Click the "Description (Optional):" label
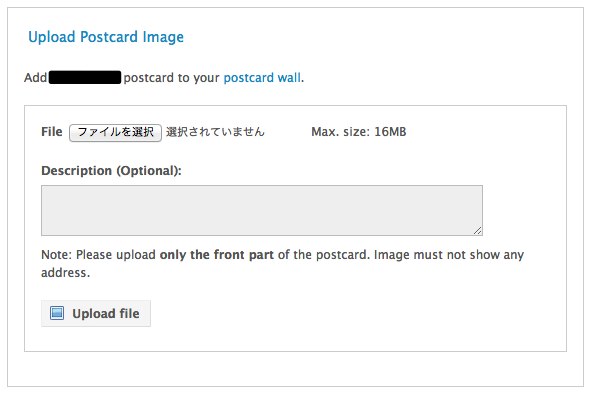Viewport: 591px width, 393px height. (111, 171)
